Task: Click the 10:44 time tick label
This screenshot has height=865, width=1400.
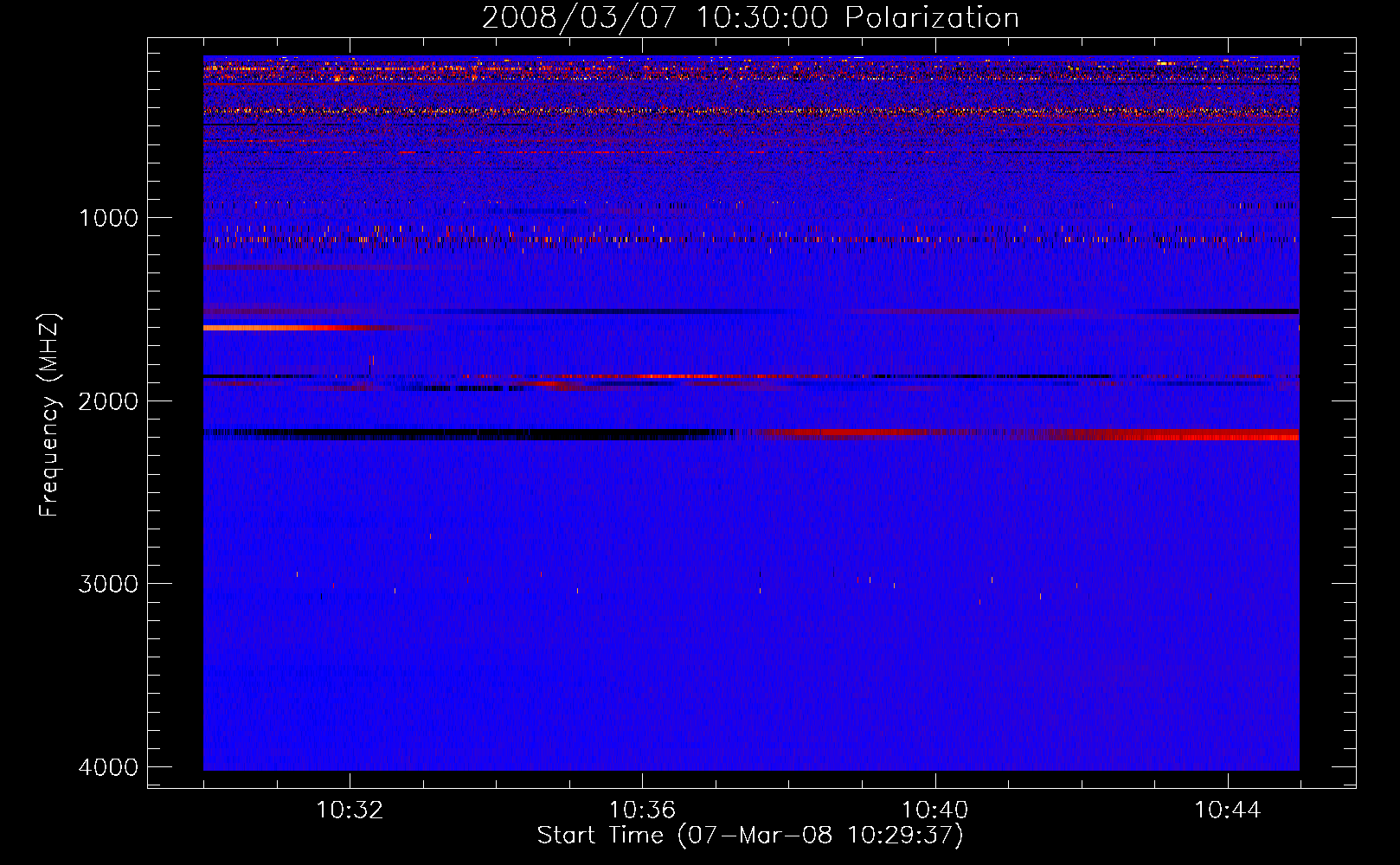Action: pos(1228,811)
